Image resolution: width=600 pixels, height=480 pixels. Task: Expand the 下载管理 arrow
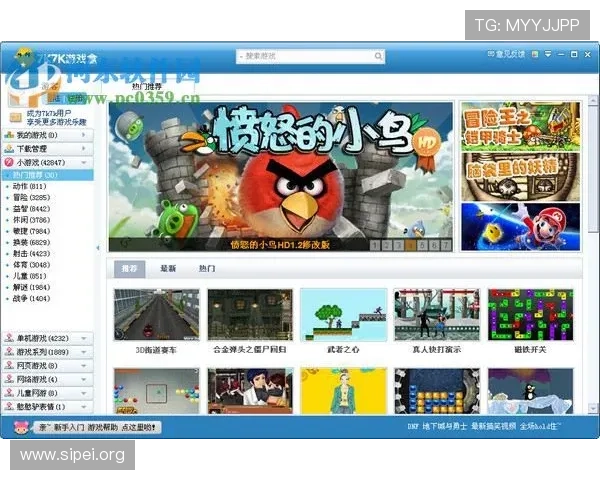coord(83,149)
